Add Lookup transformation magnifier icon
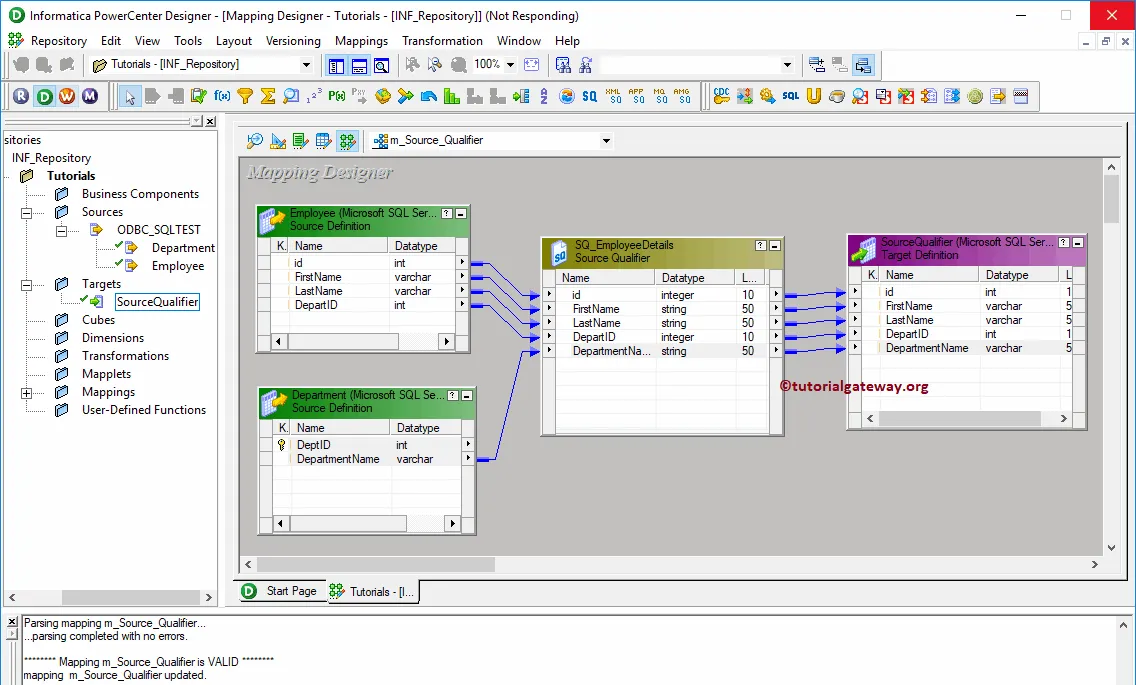 291,96
